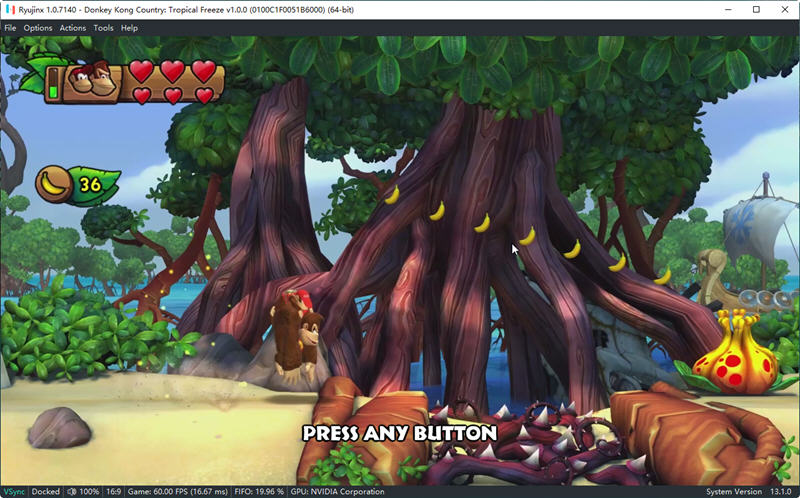Open the Help menu
Viewport: 800px width, 498px height.
(x=129, y=28)
